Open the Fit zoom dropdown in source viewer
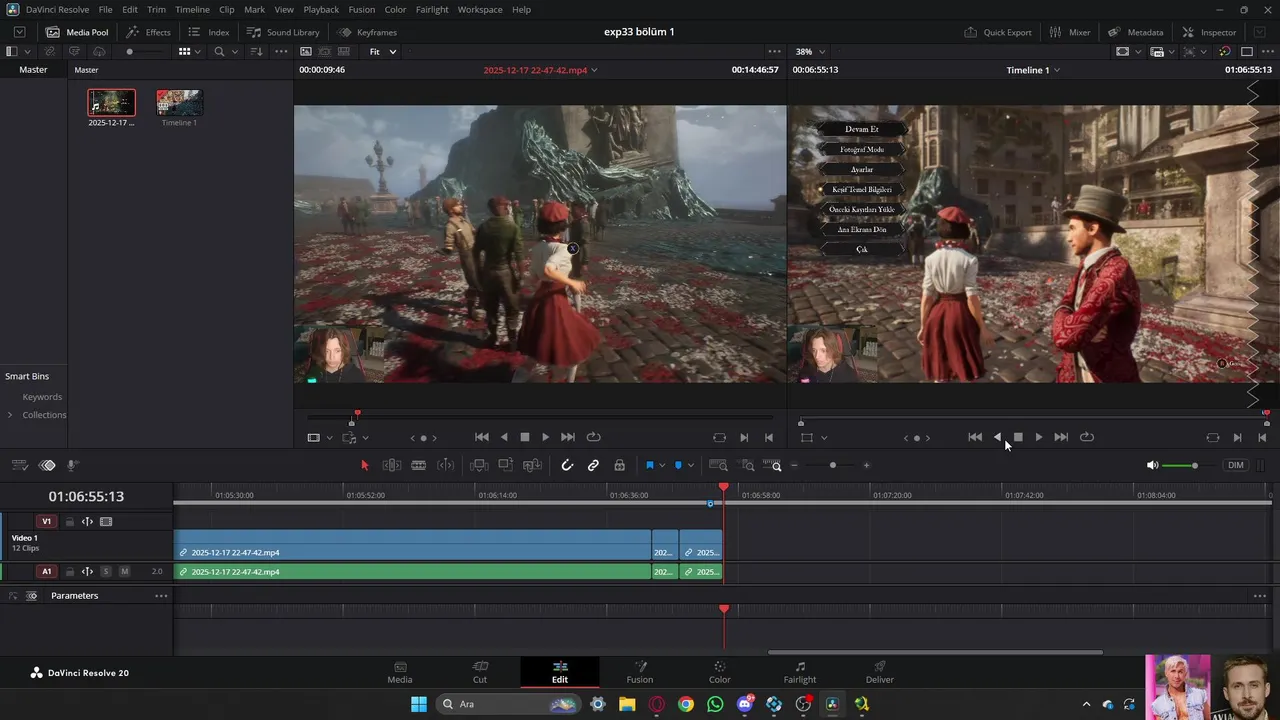Viewport: 1280px width, 720px height. point(383,51)
